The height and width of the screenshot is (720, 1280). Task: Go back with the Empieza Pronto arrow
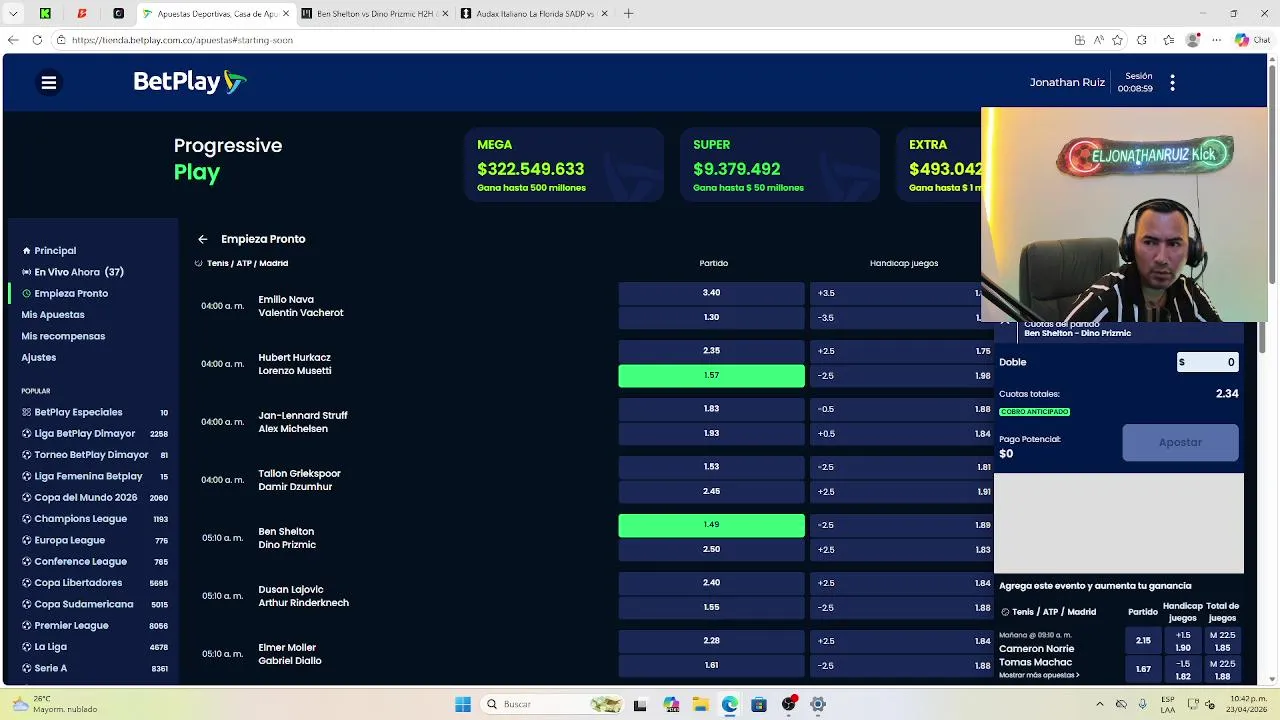(203, 239)
